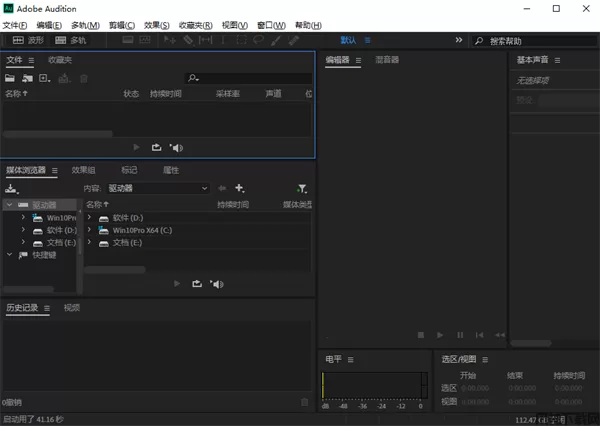This screenshot has width=600, height=426.
Task: Toggle loop playback in Files panel
Action: (156, 147)
